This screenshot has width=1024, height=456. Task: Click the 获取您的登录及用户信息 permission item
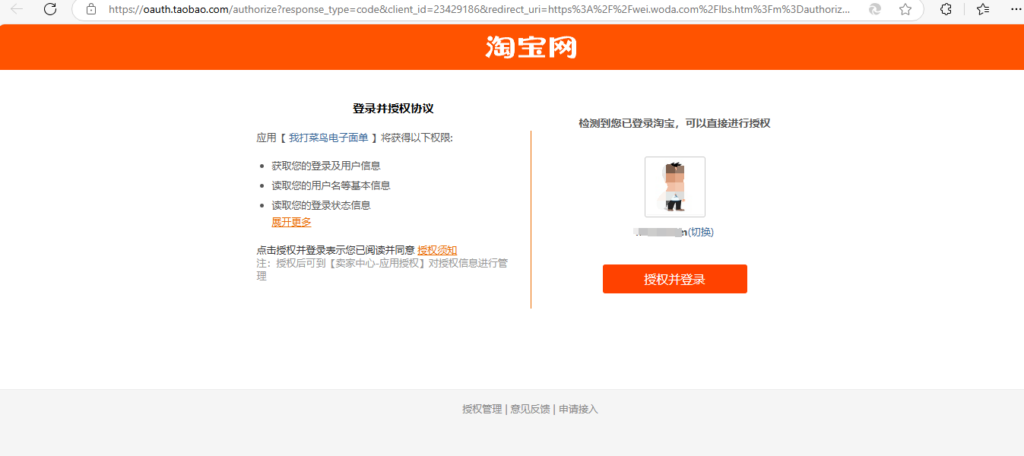[x=326, y=165]
